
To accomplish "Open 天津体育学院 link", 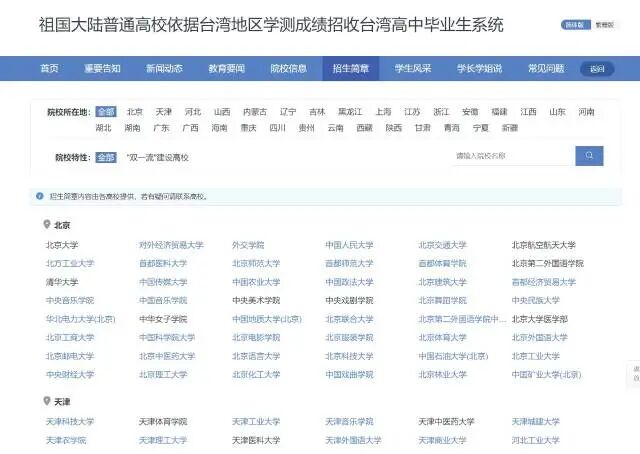I will [x=163, y=421].
